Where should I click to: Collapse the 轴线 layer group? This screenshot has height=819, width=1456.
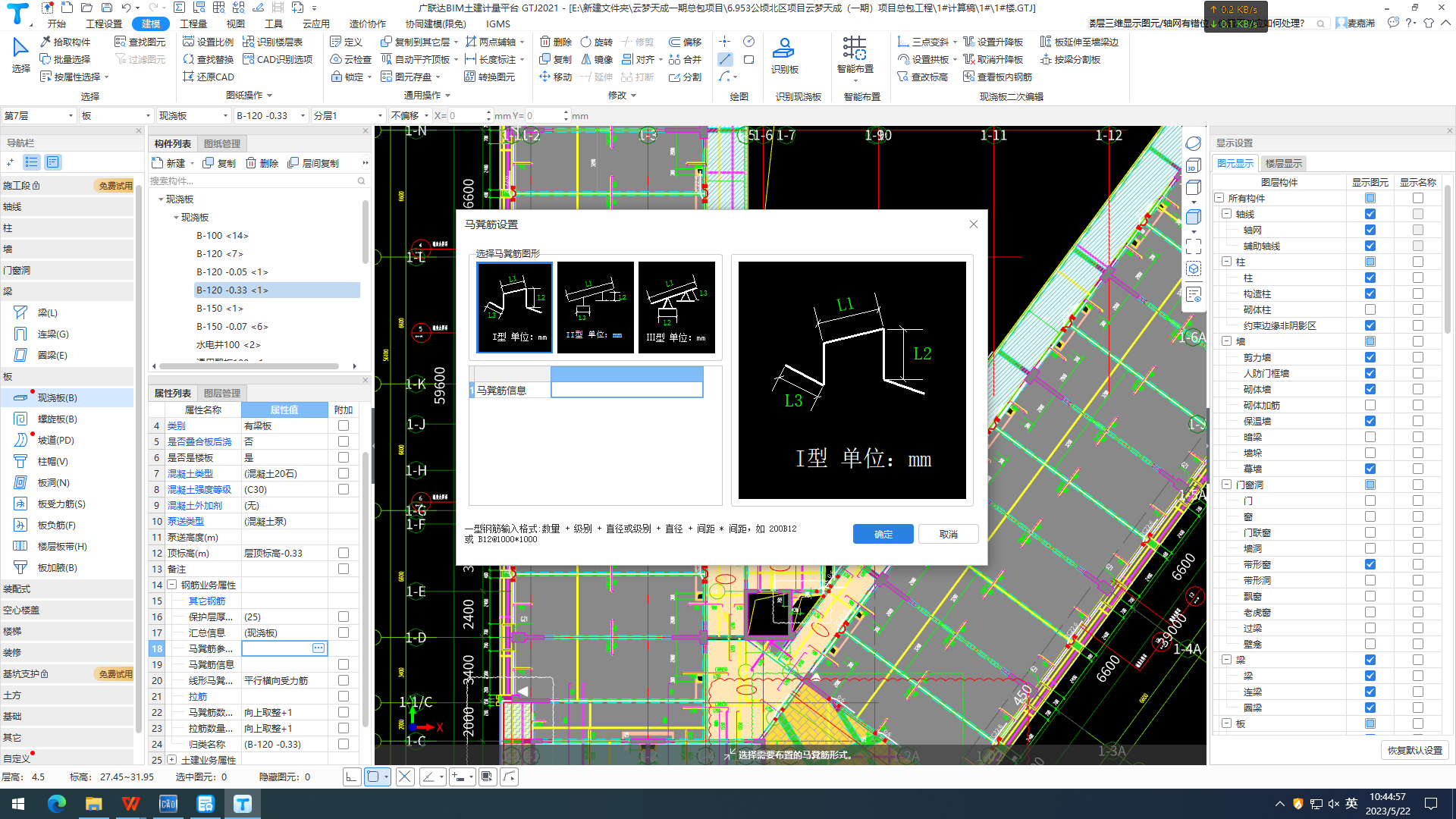coord(1226,214)
